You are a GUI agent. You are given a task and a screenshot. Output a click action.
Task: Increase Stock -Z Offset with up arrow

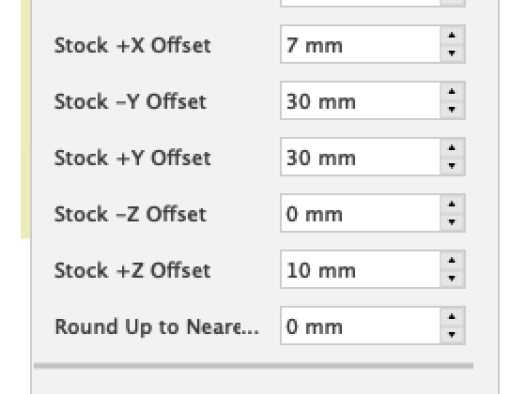(x=452, y=204)
